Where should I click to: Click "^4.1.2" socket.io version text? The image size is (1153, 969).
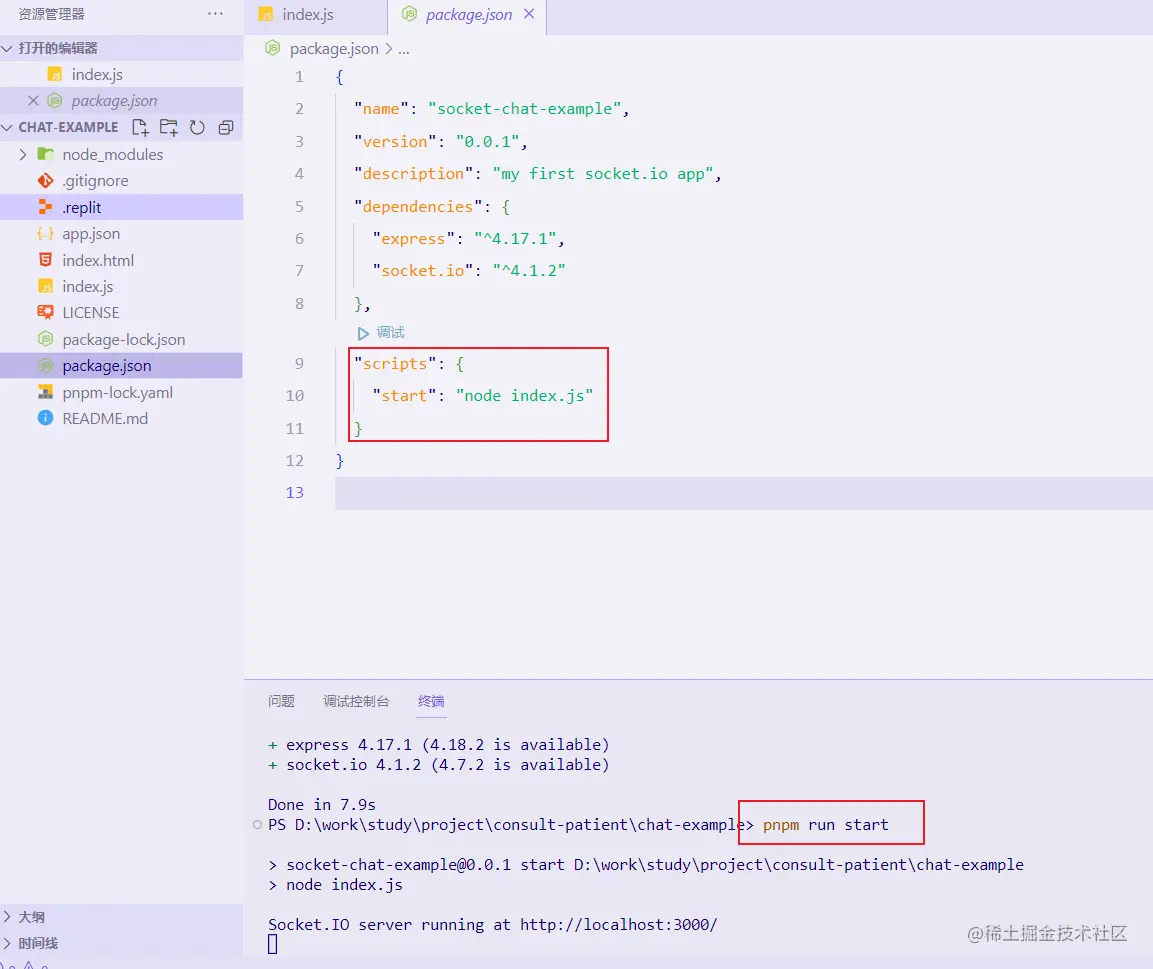[x=529, y=271]
